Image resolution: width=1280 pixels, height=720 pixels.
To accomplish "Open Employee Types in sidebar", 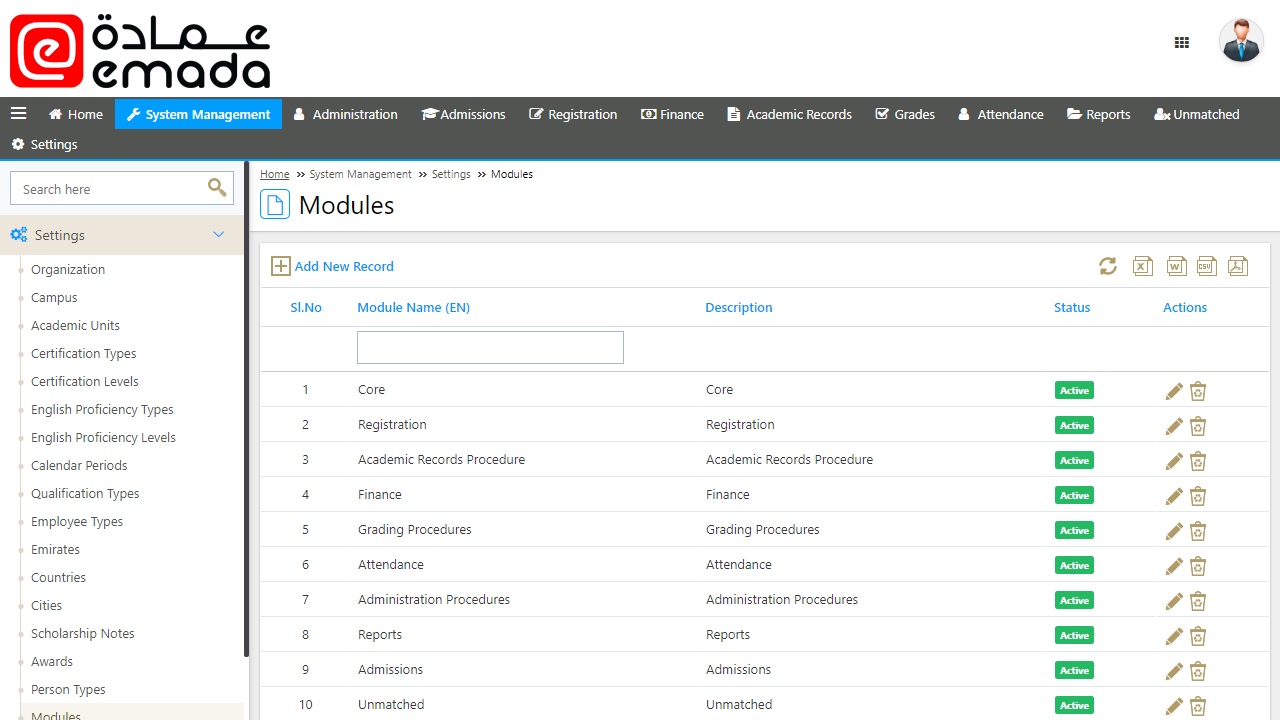I will 77,521.
